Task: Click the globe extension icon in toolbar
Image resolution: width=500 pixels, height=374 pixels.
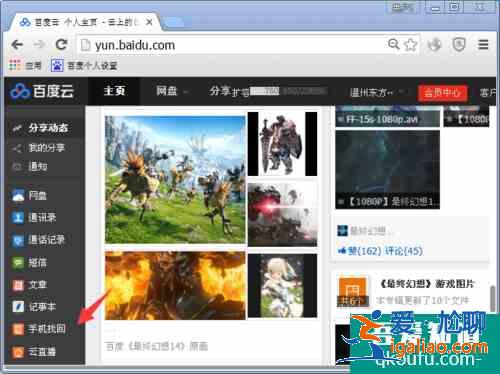Action: (434, 44)
